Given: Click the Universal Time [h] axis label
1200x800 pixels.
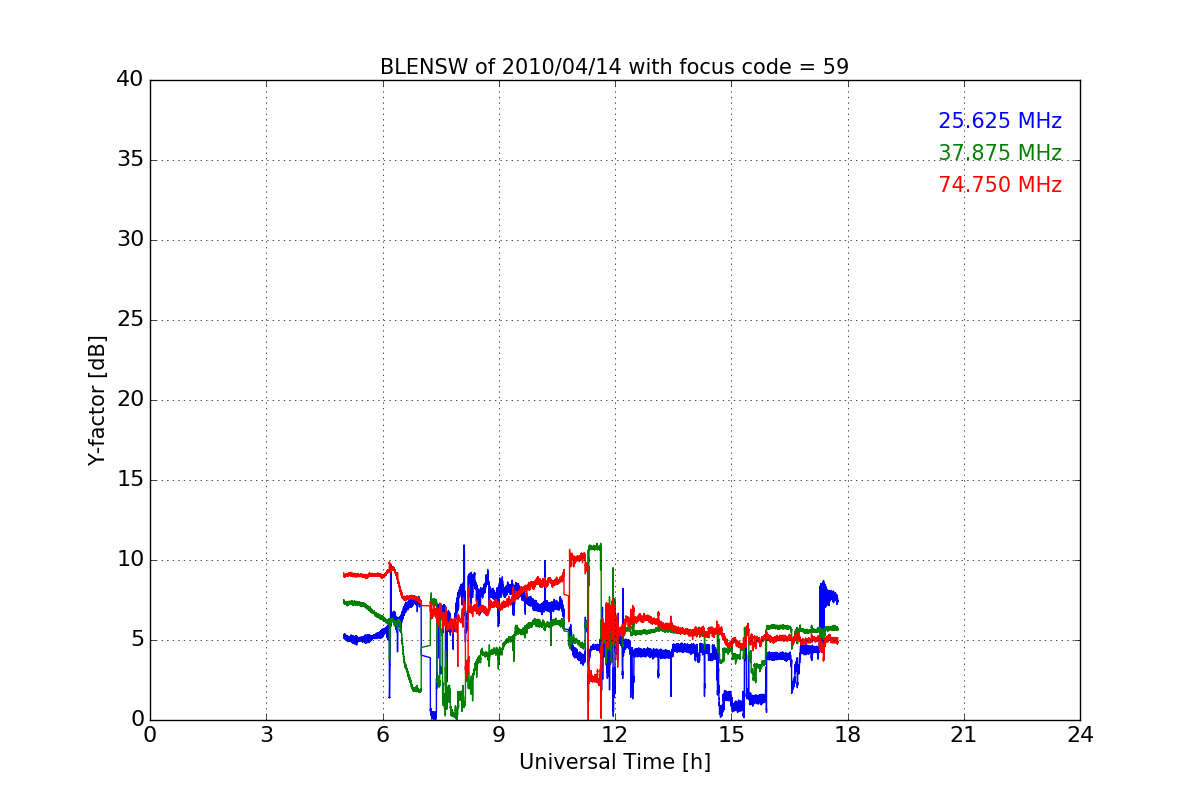Looking at the screenshot, I should (x=615, y=762).
